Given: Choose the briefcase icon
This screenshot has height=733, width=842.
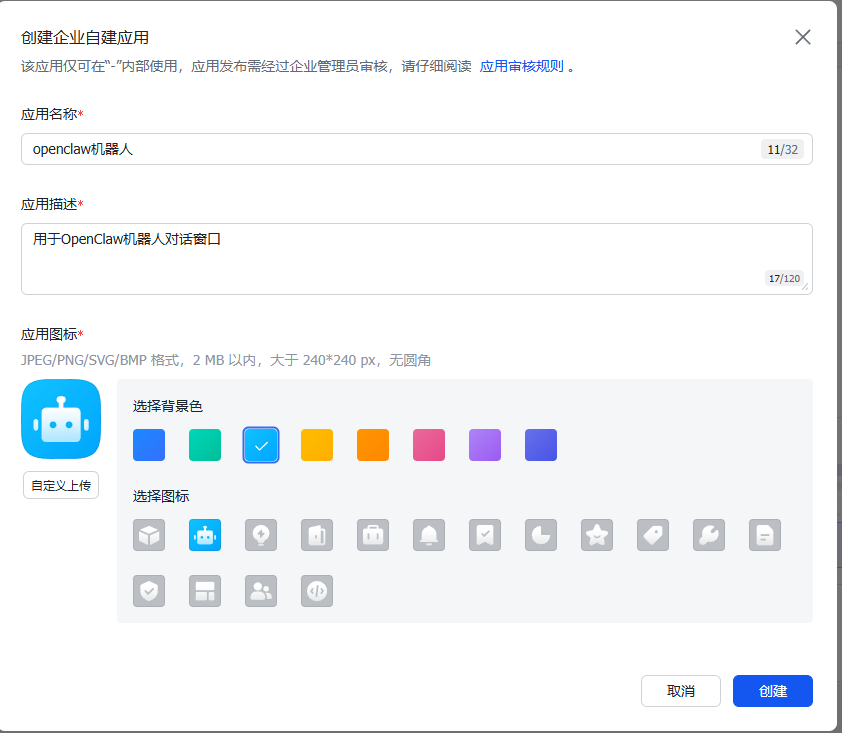Looking at the screenshot, I should pos(373,535).
